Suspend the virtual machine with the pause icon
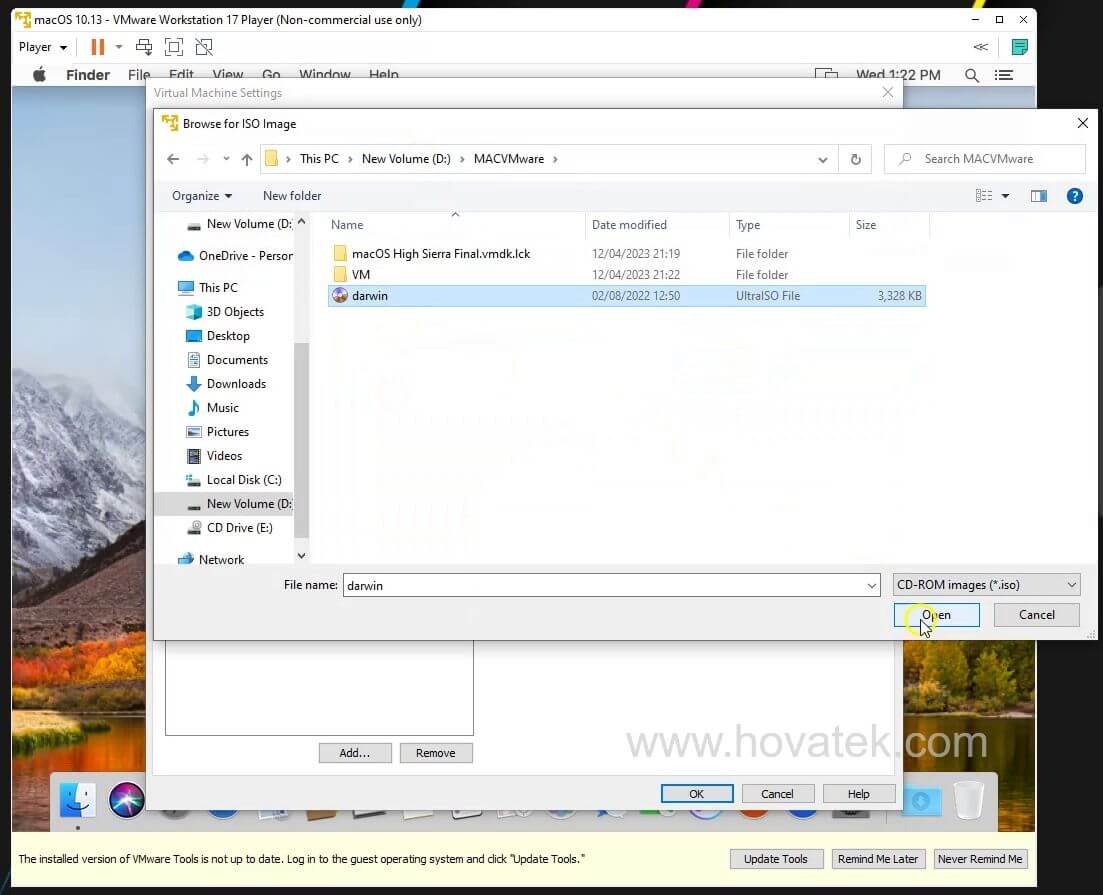Screen dimensions: 1103x895 pyautogui.click(x=97, y=47)
